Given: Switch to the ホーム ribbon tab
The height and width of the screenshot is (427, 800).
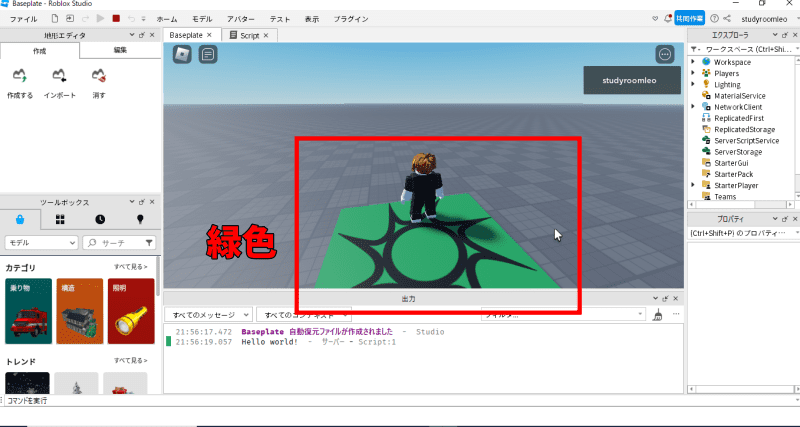Looking at the screenshot, I should point(167,19).
